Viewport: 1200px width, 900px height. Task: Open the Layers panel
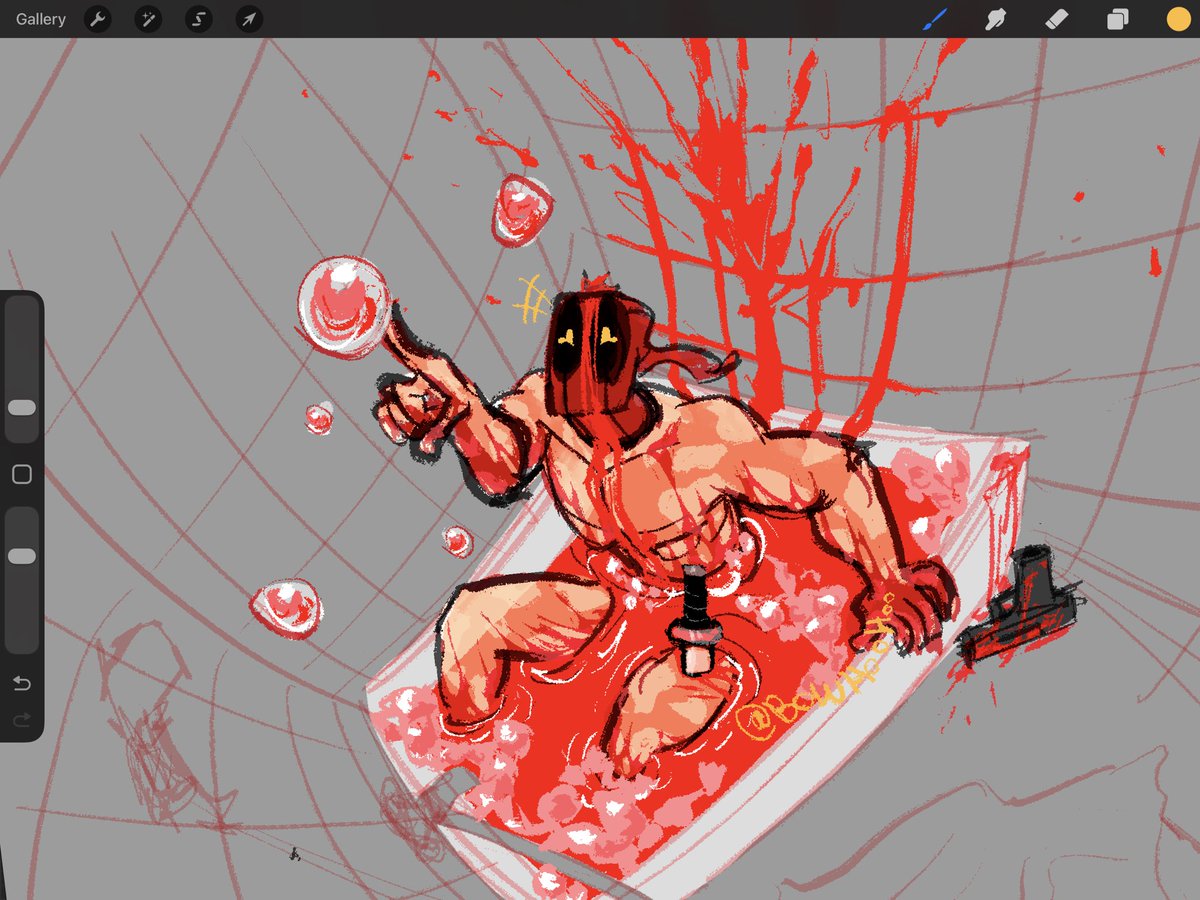pos(1117,19)
